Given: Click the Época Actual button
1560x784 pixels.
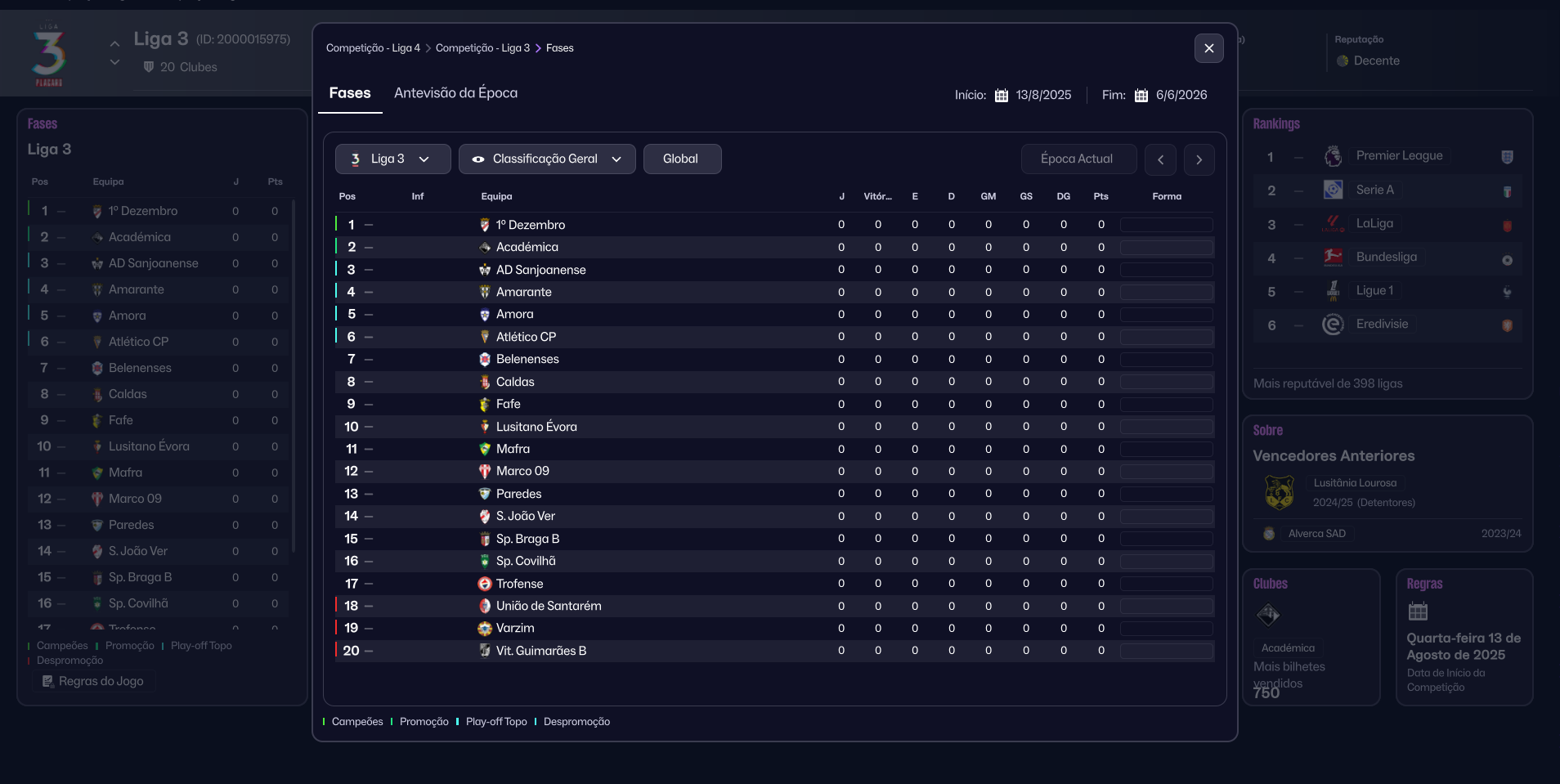Looking at the screenshot, I should click(1078, 159).
